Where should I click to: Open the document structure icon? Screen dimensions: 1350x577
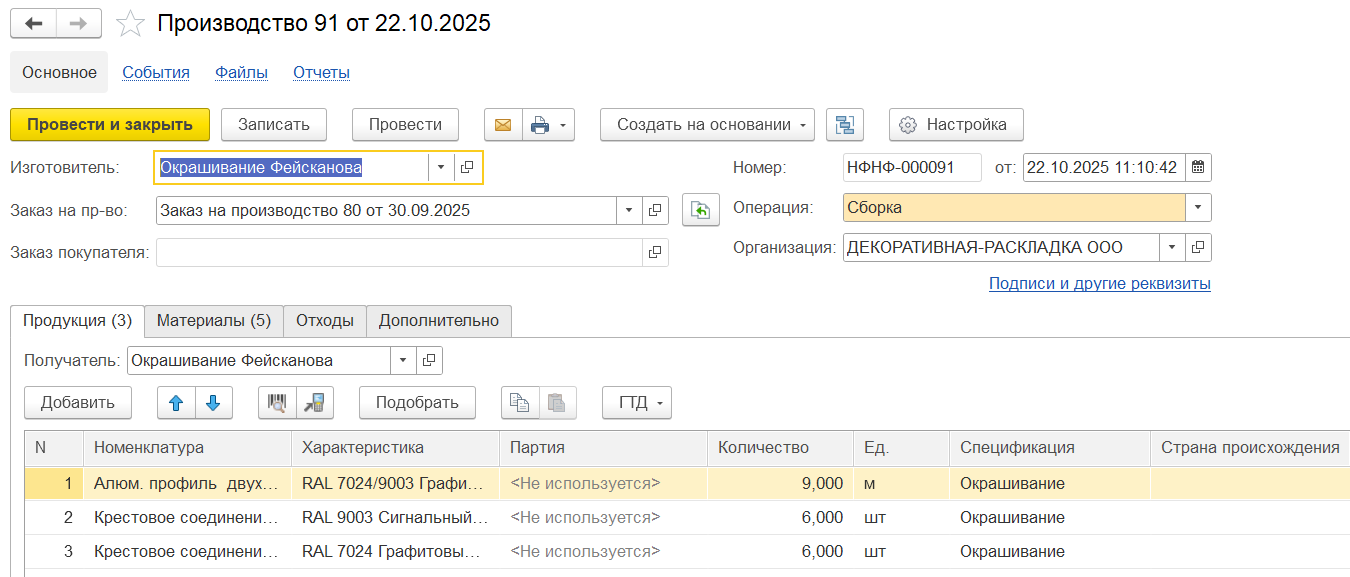(845, 125)
